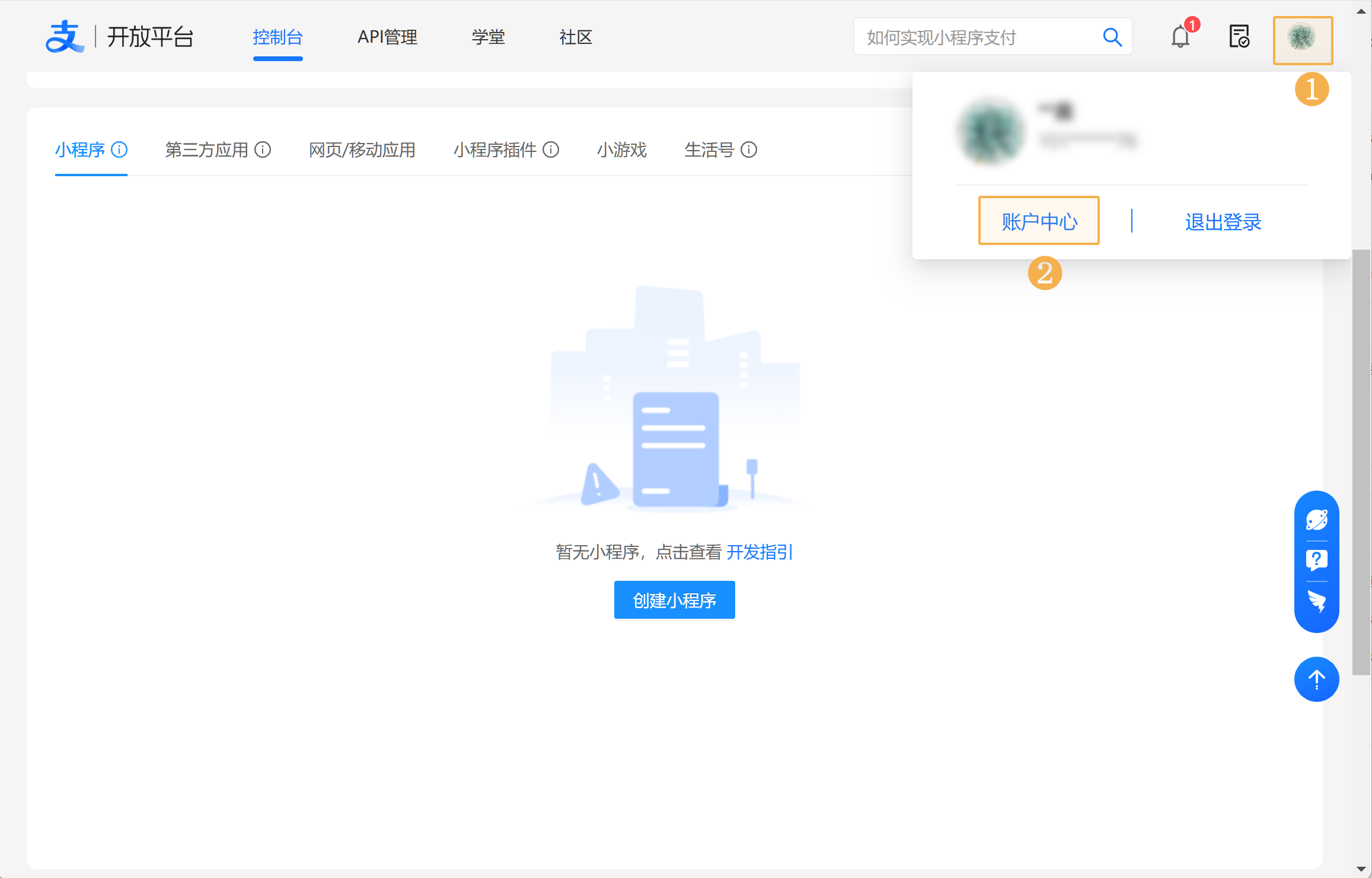
Task: Click the Alipay logo icon
Action: [x=64, y=37]
